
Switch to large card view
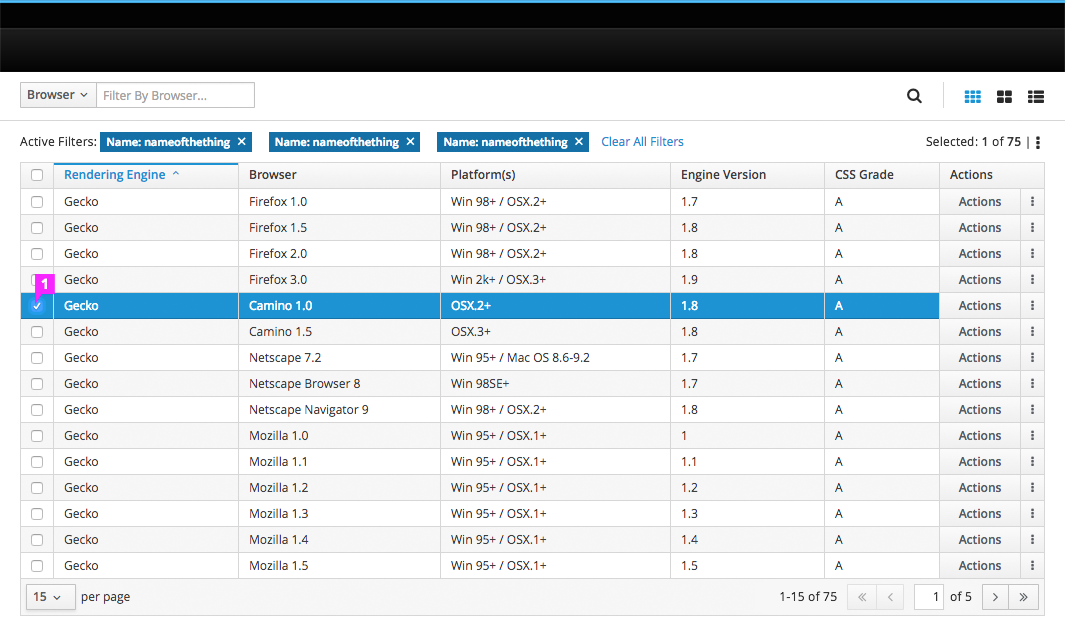tap(1004, 96)
